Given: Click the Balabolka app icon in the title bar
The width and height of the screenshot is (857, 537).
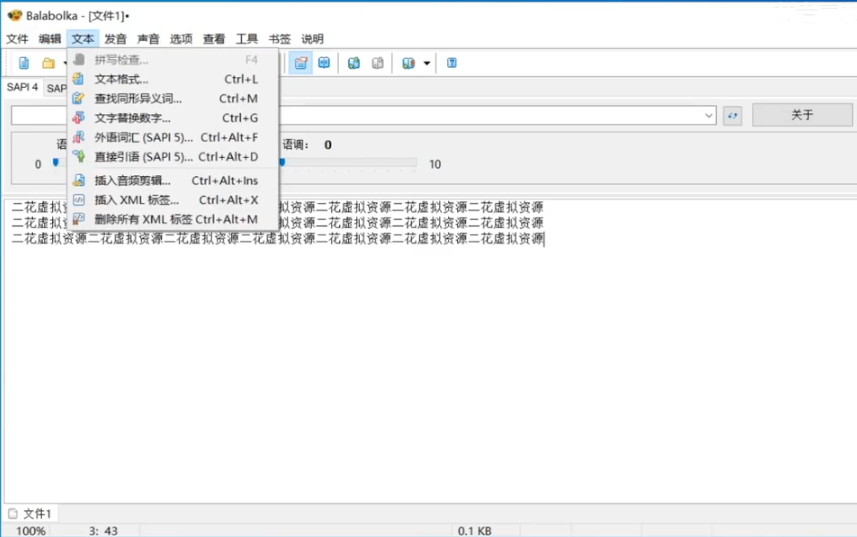Looking at the screenshot, I should tap(14, 15).
